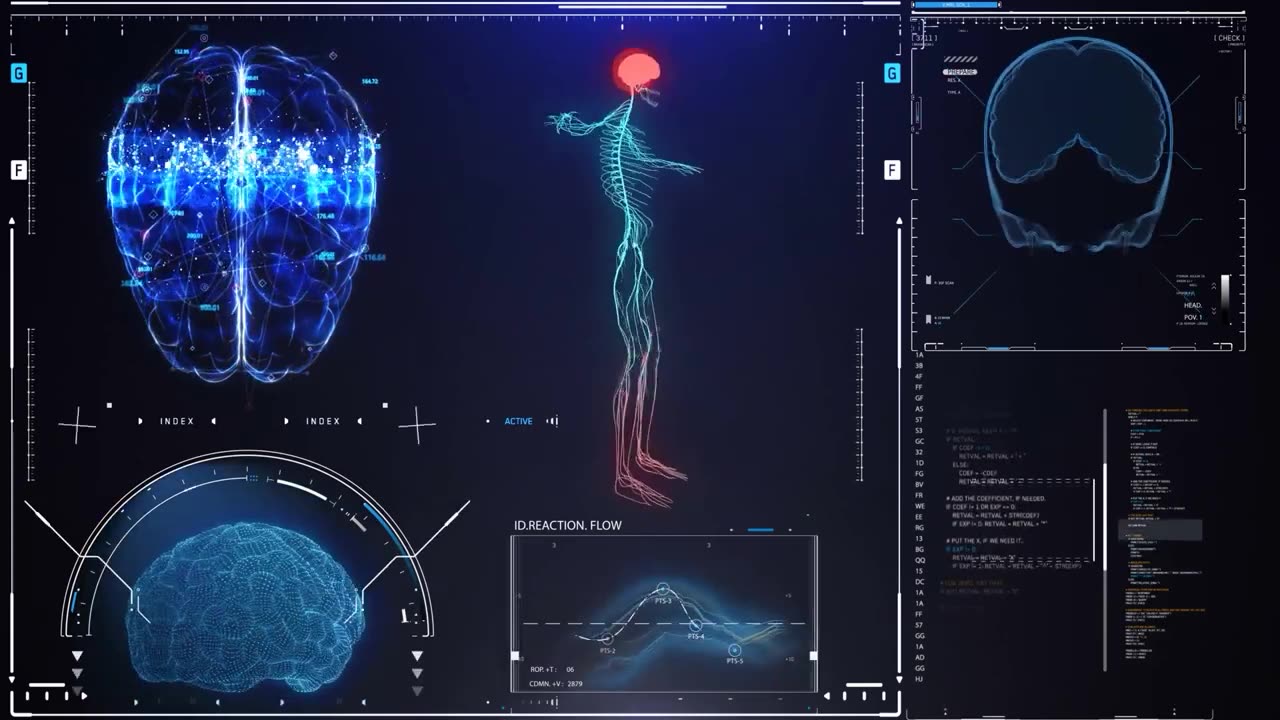Select row HU in the hex code list
The width and height of the screenshot is (1280, 720).
pos(919,679)
